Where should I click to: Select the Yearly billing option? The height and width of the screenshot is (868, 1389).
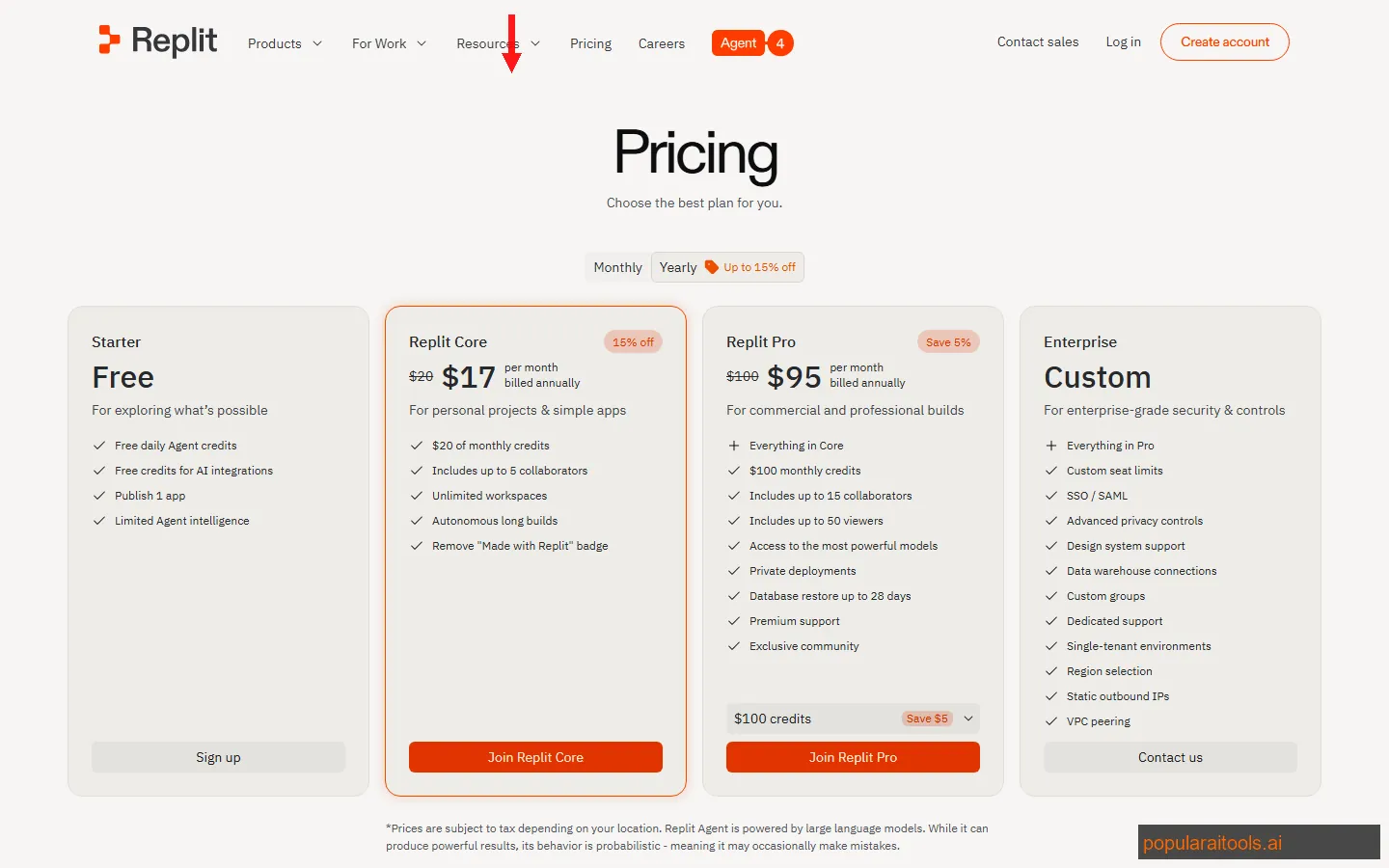pyautogui.click(x=678, y=267)
